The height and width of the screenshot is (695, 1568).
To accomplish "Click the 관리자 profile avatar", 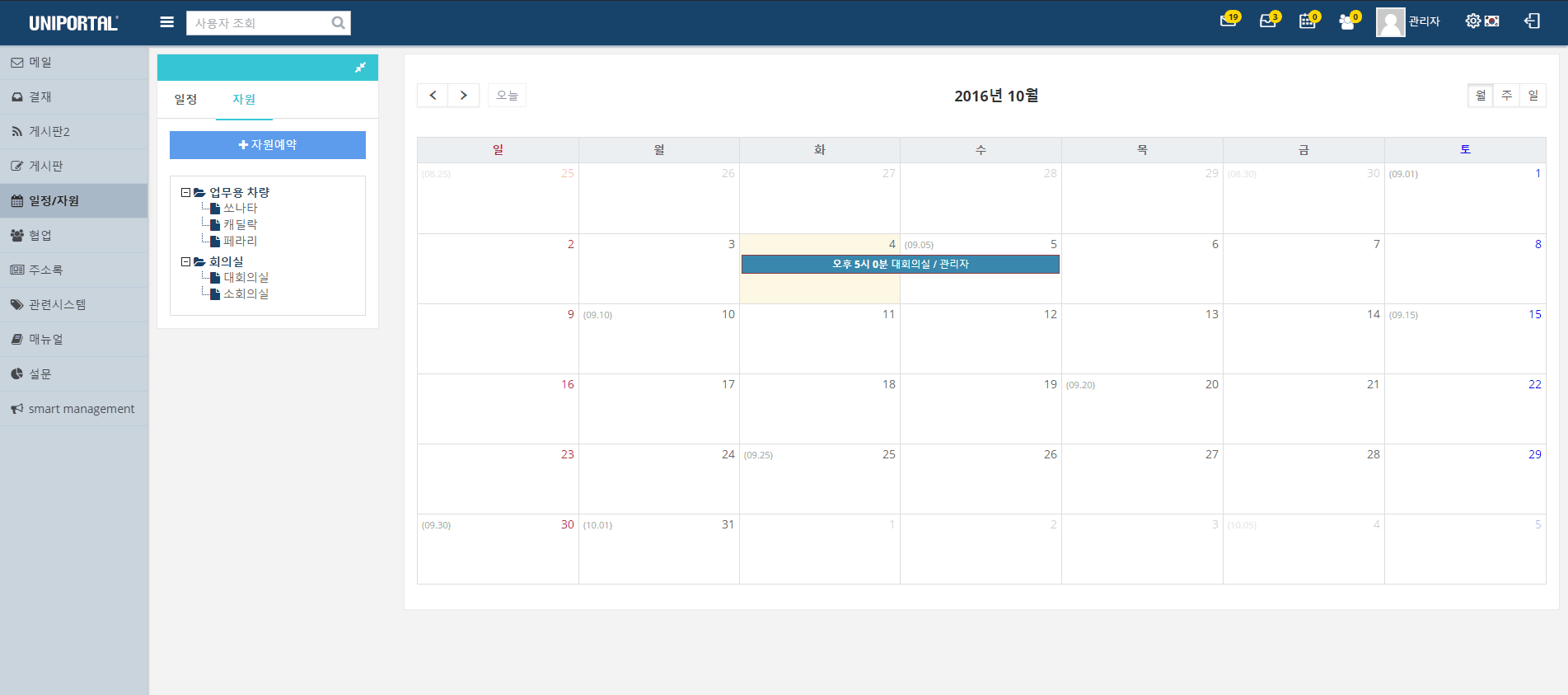I will [x=1390, y=22].
